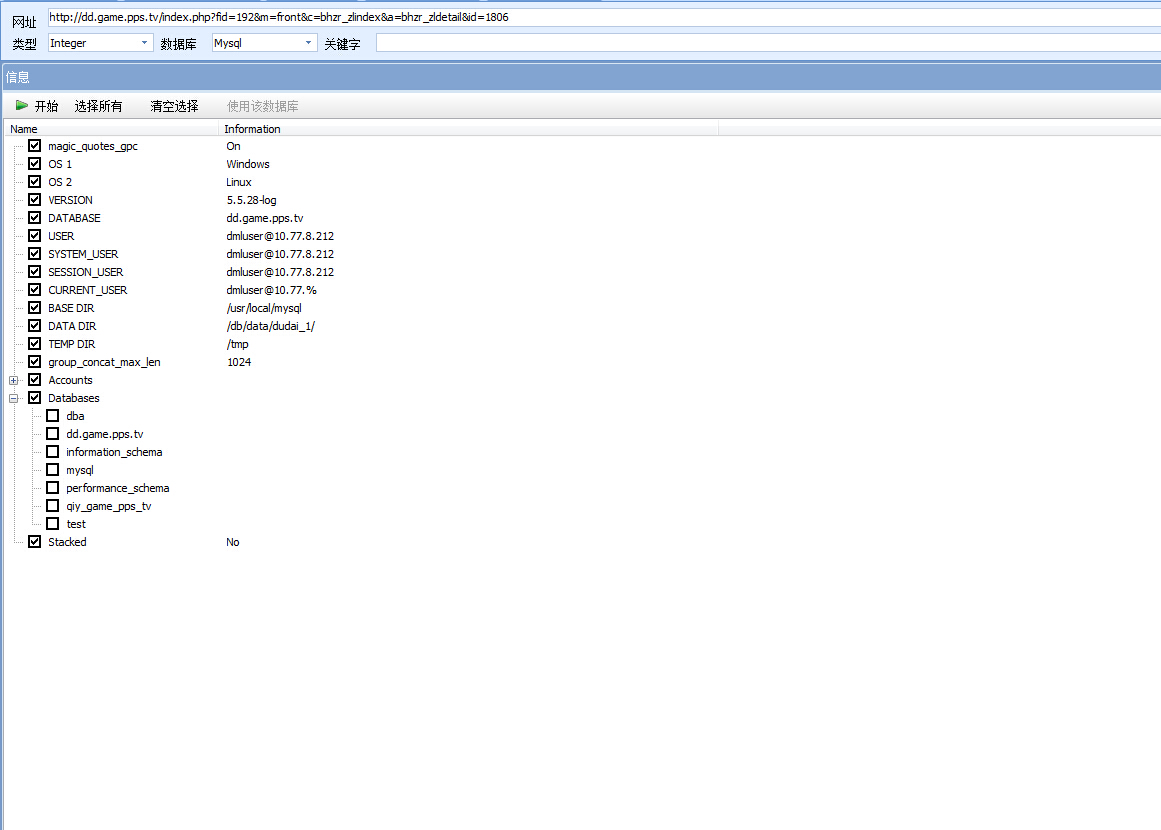Check the performance_schema database checkbox
1161x830 pixels.
tap(53, 488)
